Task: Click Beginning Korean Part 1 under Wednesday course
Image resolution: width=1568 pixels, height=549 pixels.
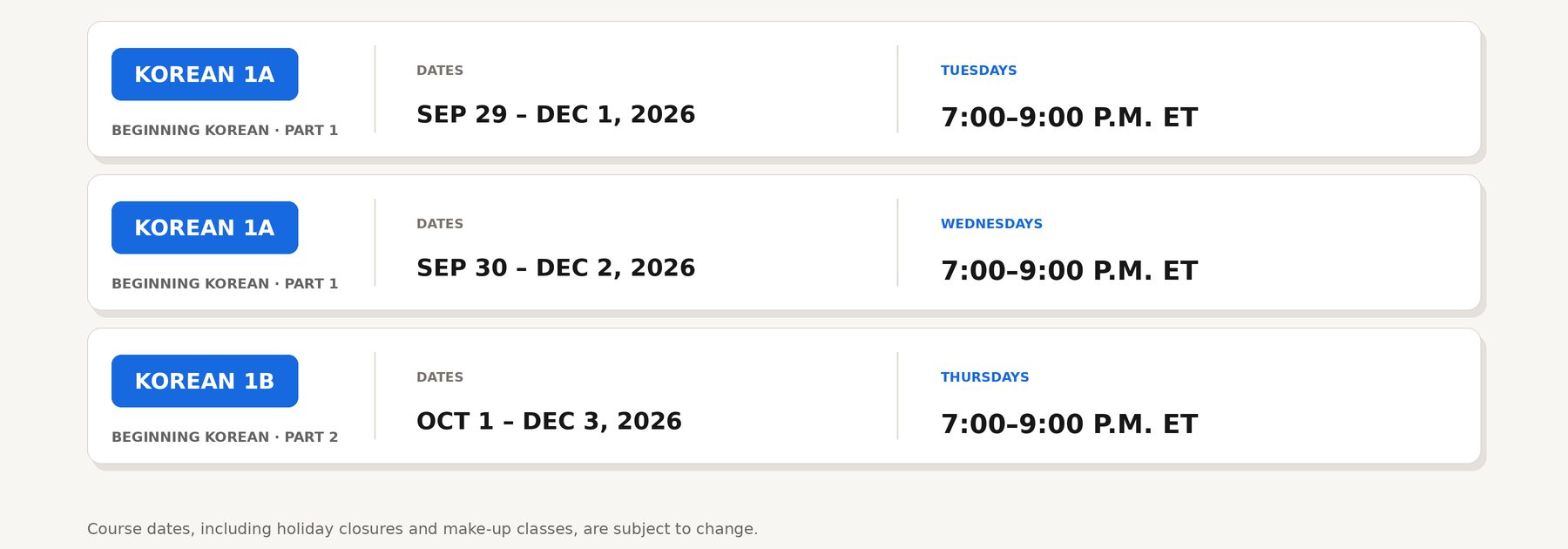Action: (x=225, y=283)
